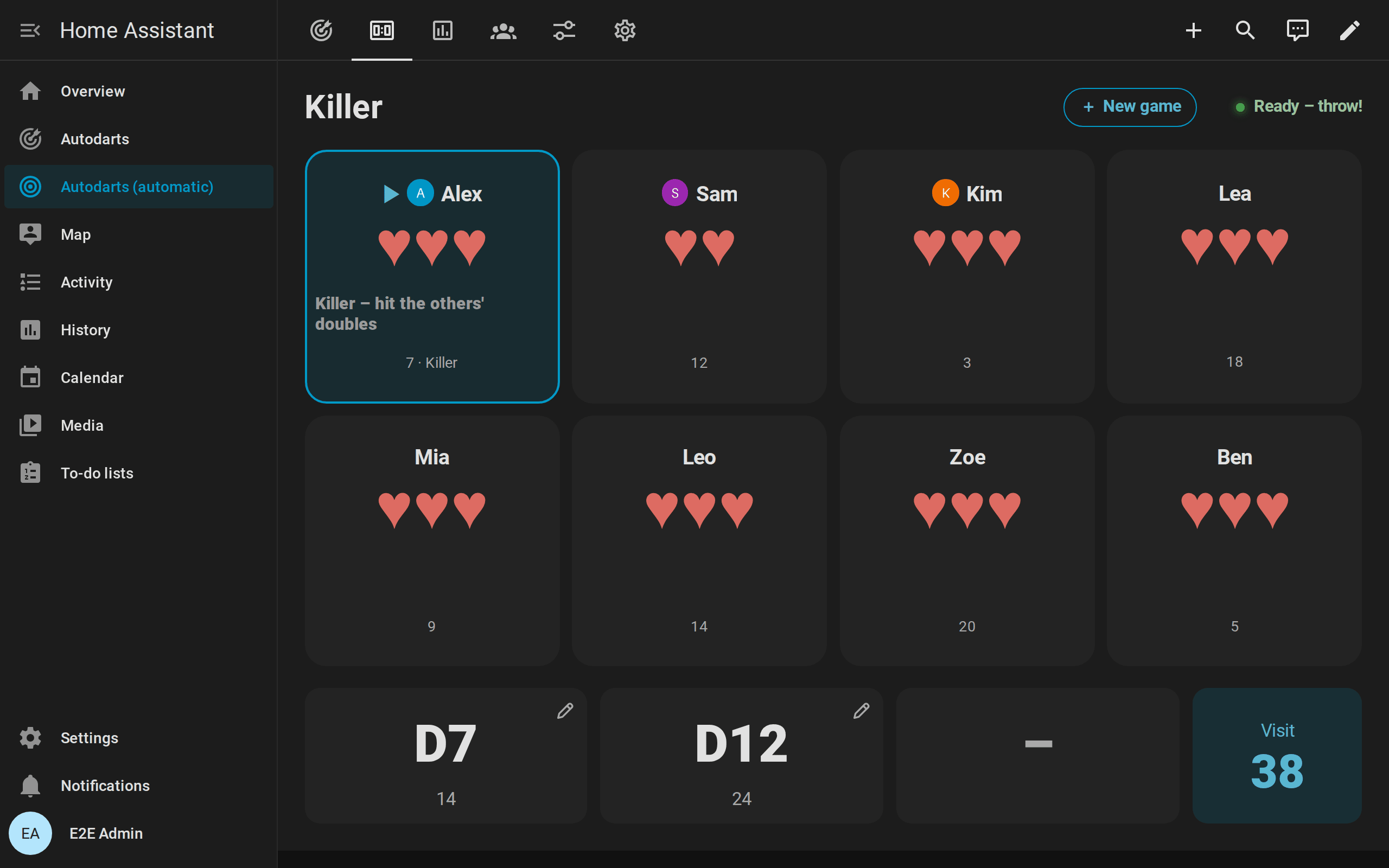Switch to the scoreboard tab

[381, 30]
